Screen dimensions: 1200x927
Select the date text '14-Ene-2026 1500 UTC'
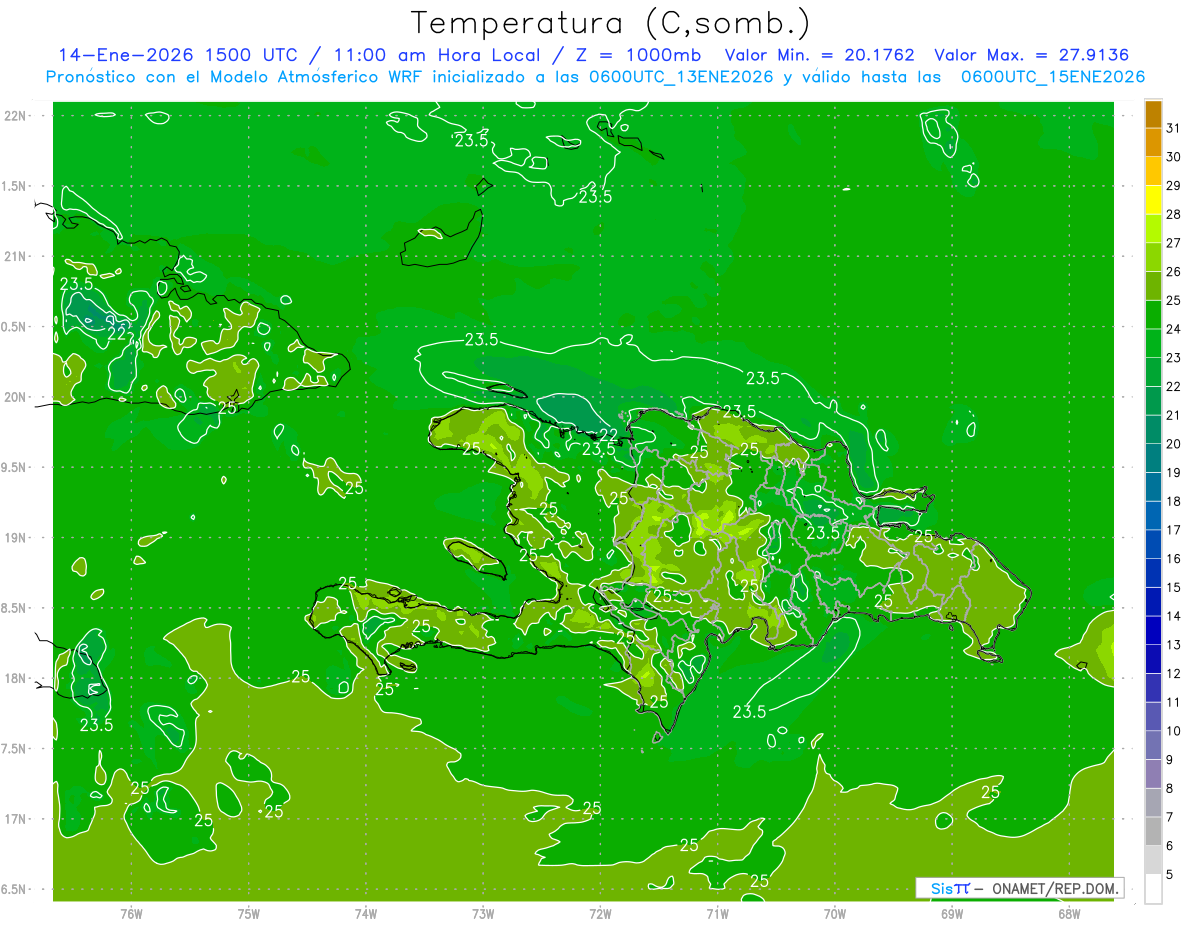click(x=177, y=56)
